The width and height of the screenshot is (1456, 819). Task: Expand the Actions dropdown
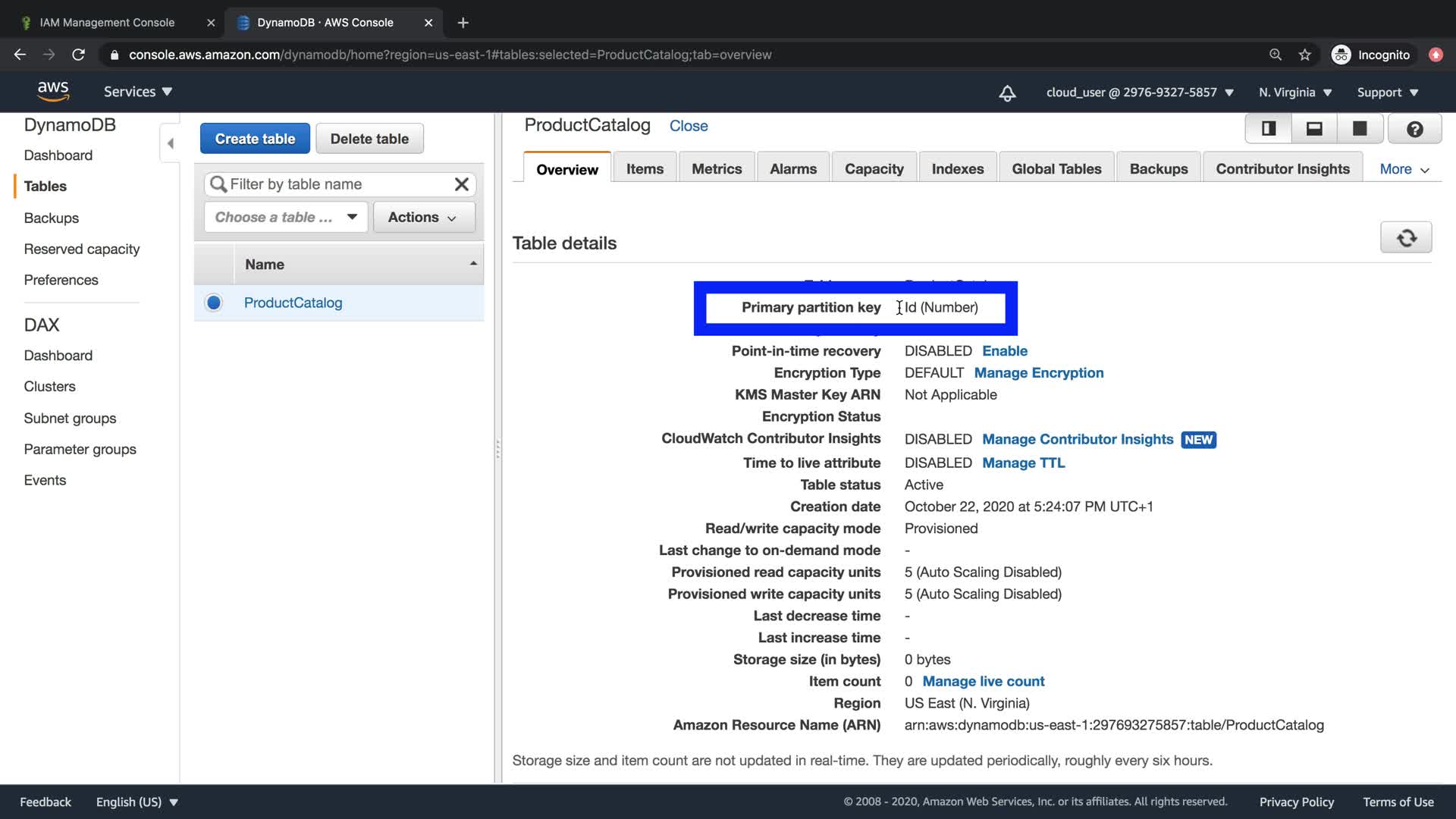[x=423, y=218]
